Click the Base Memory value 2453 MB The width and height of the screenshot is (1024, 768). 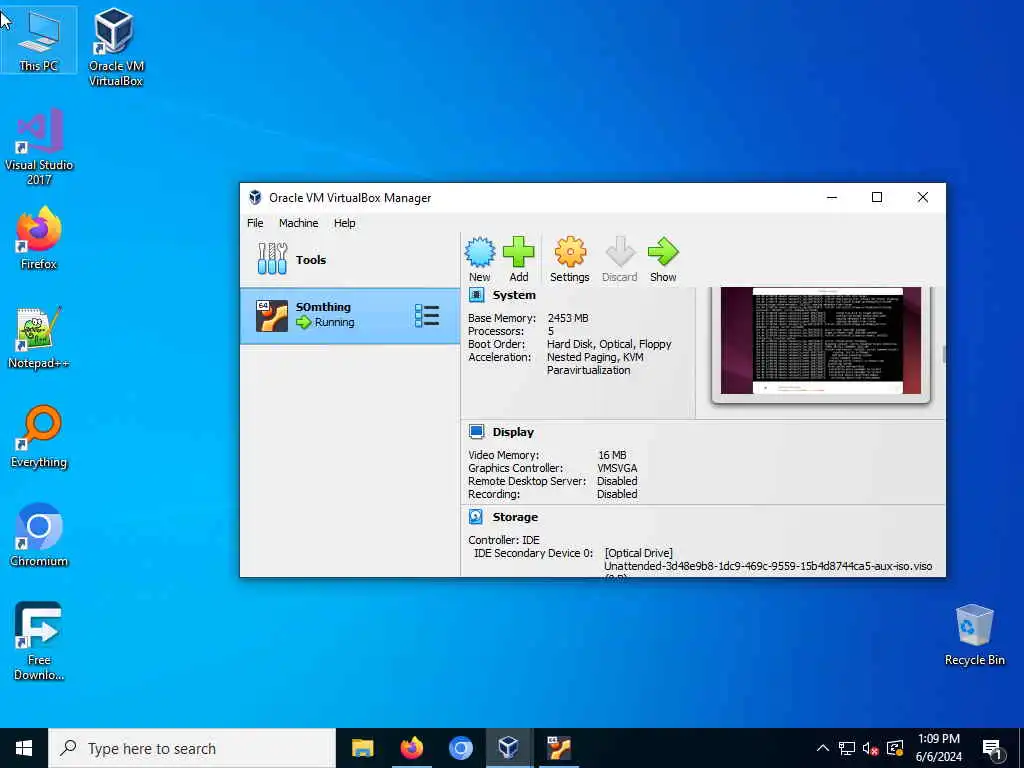[x=568, y=318]
